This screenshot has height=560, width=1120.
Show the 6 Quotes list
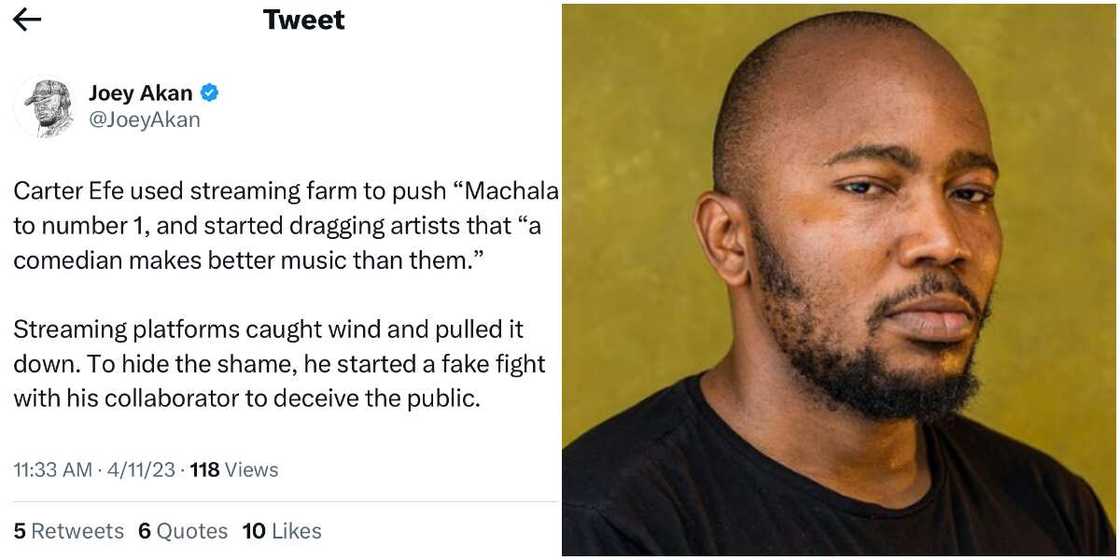click(x=183, y=531)
